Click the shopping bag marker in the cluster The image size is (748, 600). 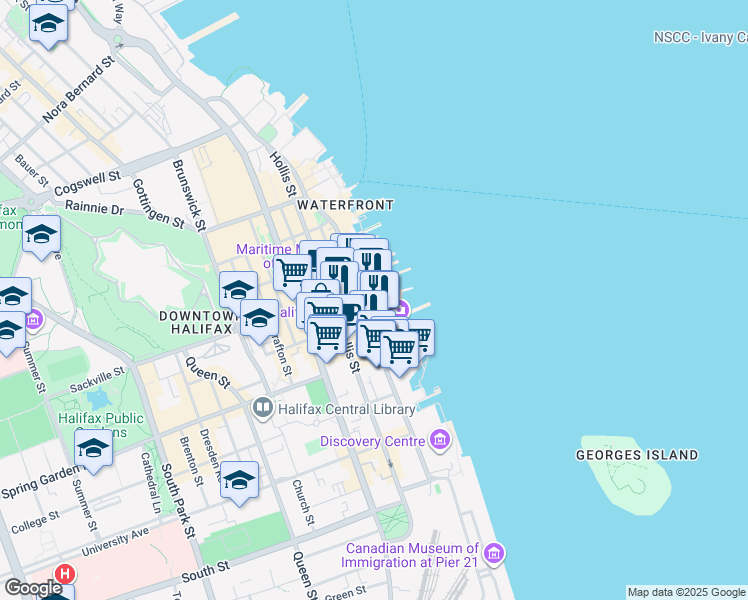(x=321, y=287)
